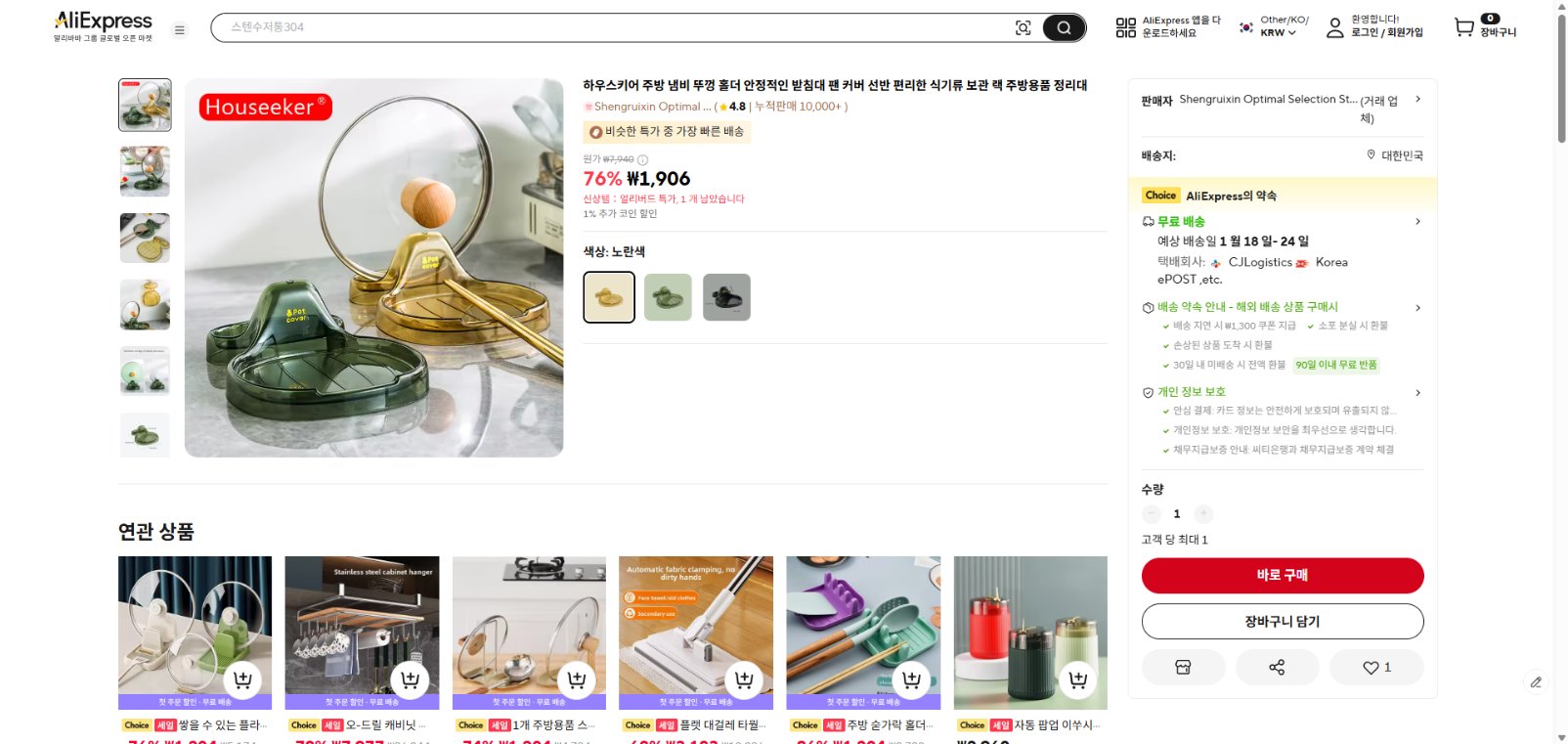This screenshot has height=744, width=1568.
Task: Click the share icon button
Action: coord(1277,667)
